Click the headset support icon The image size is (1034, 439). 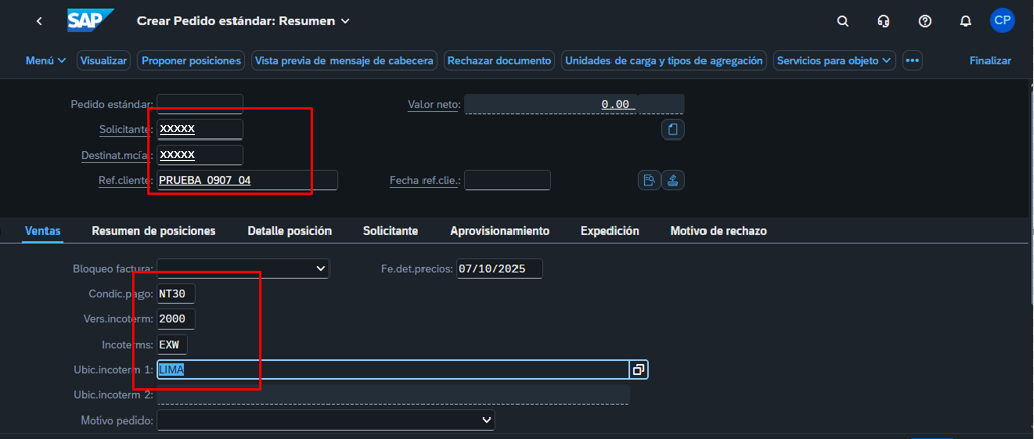[x=883, y=21]
